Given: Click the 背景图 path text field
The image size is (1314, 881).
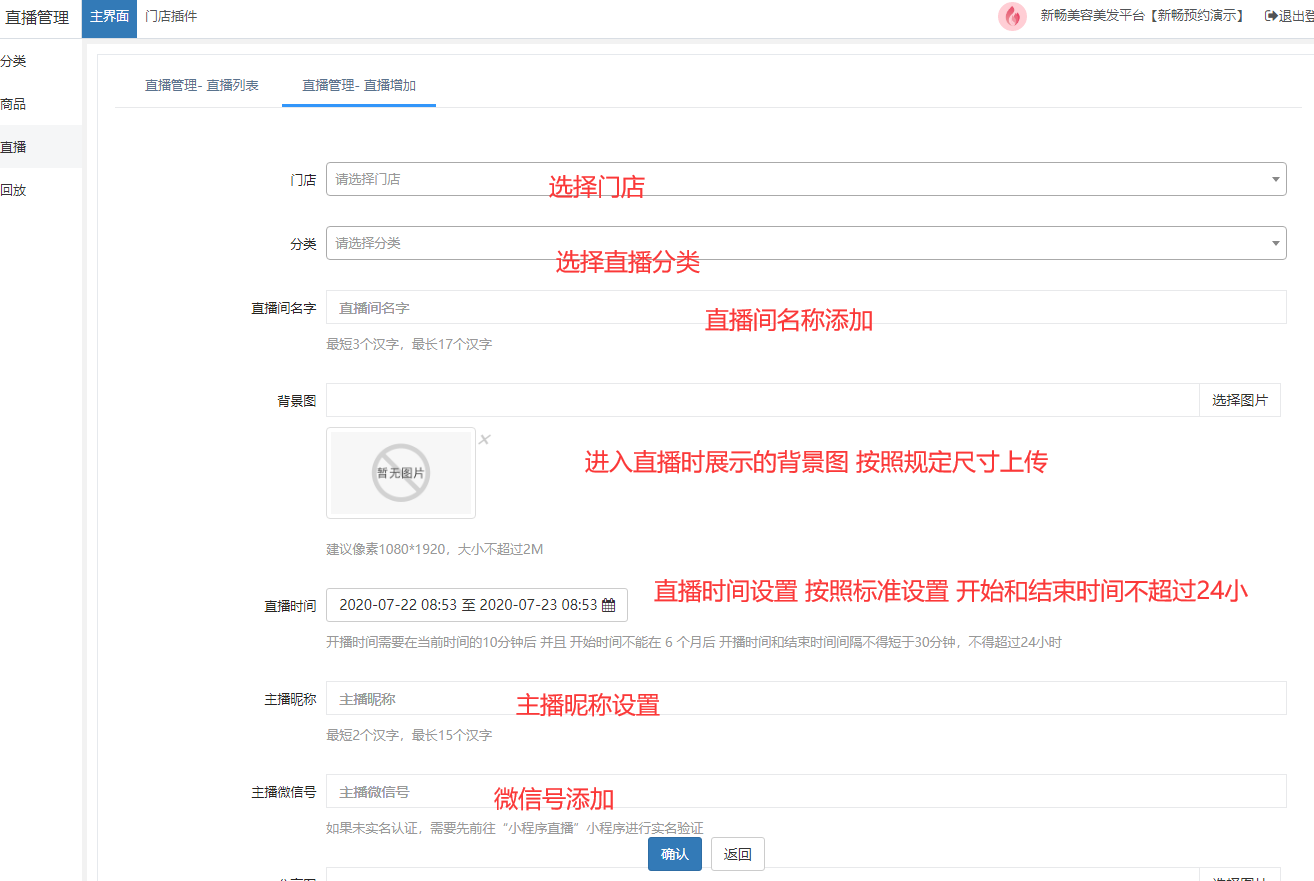Looking at the screenshot, I should point(763,400).
